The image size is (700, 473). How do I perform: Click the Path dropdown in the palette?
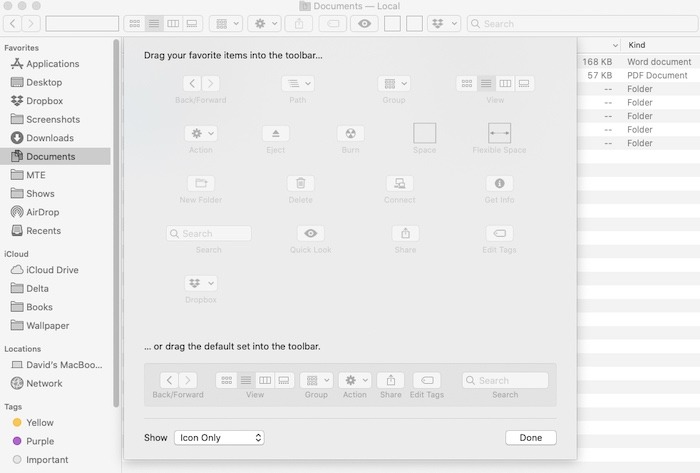(x=298, y=83)
